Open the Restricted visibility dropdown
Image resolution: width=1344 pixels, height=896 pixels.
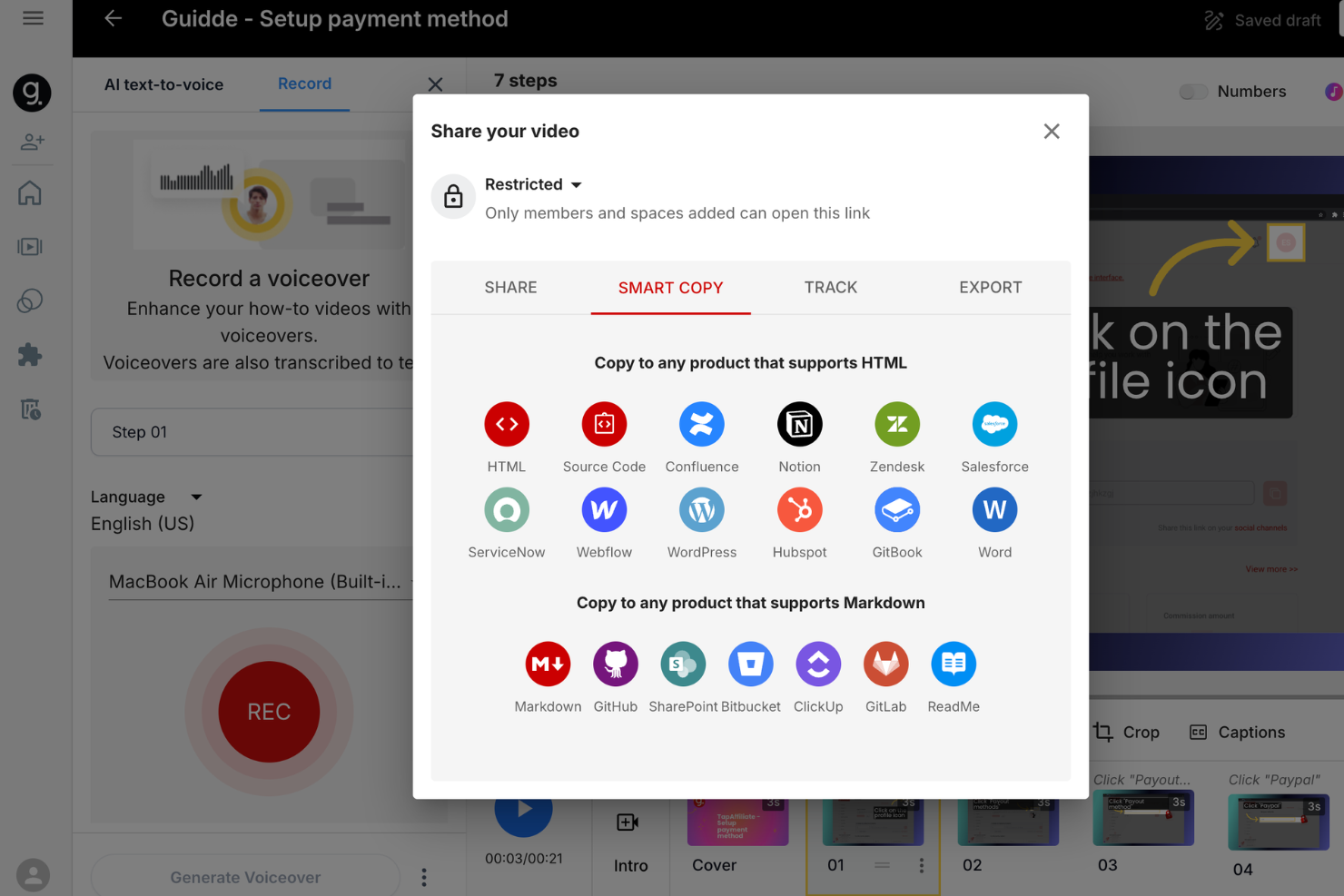click(534, 184)
